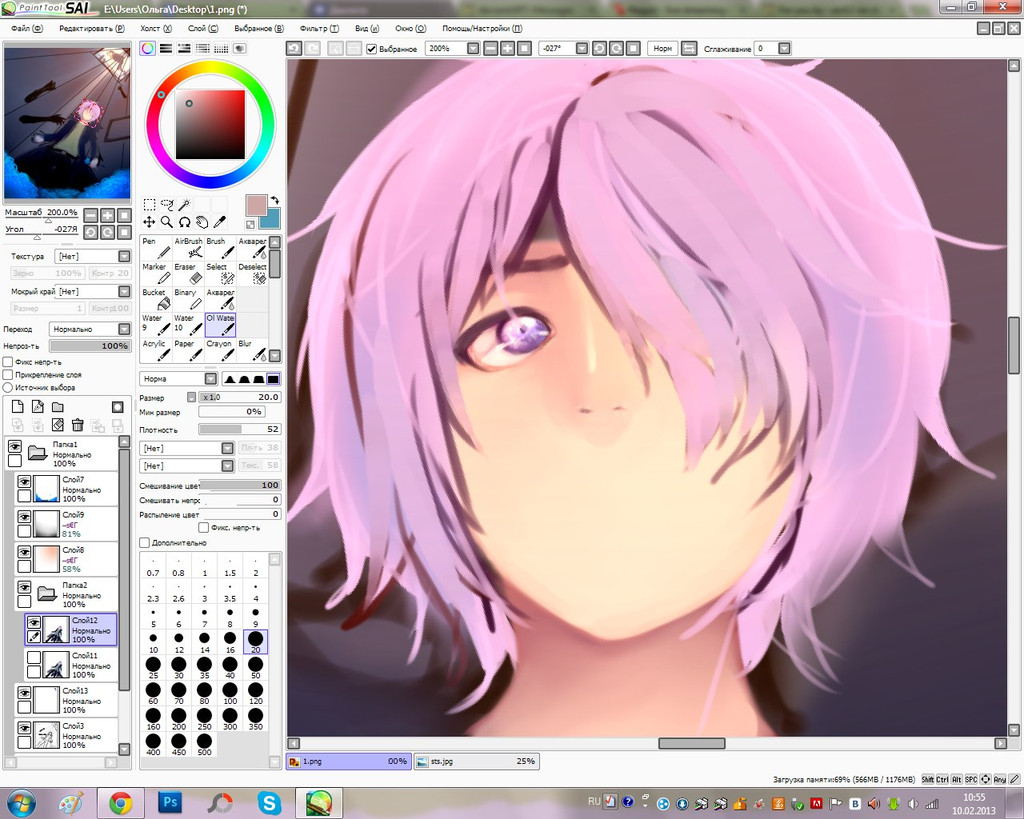The height and width of the screenshot is (819, 1024).
Task: Select the Binary pen tool
Action: 188,299
